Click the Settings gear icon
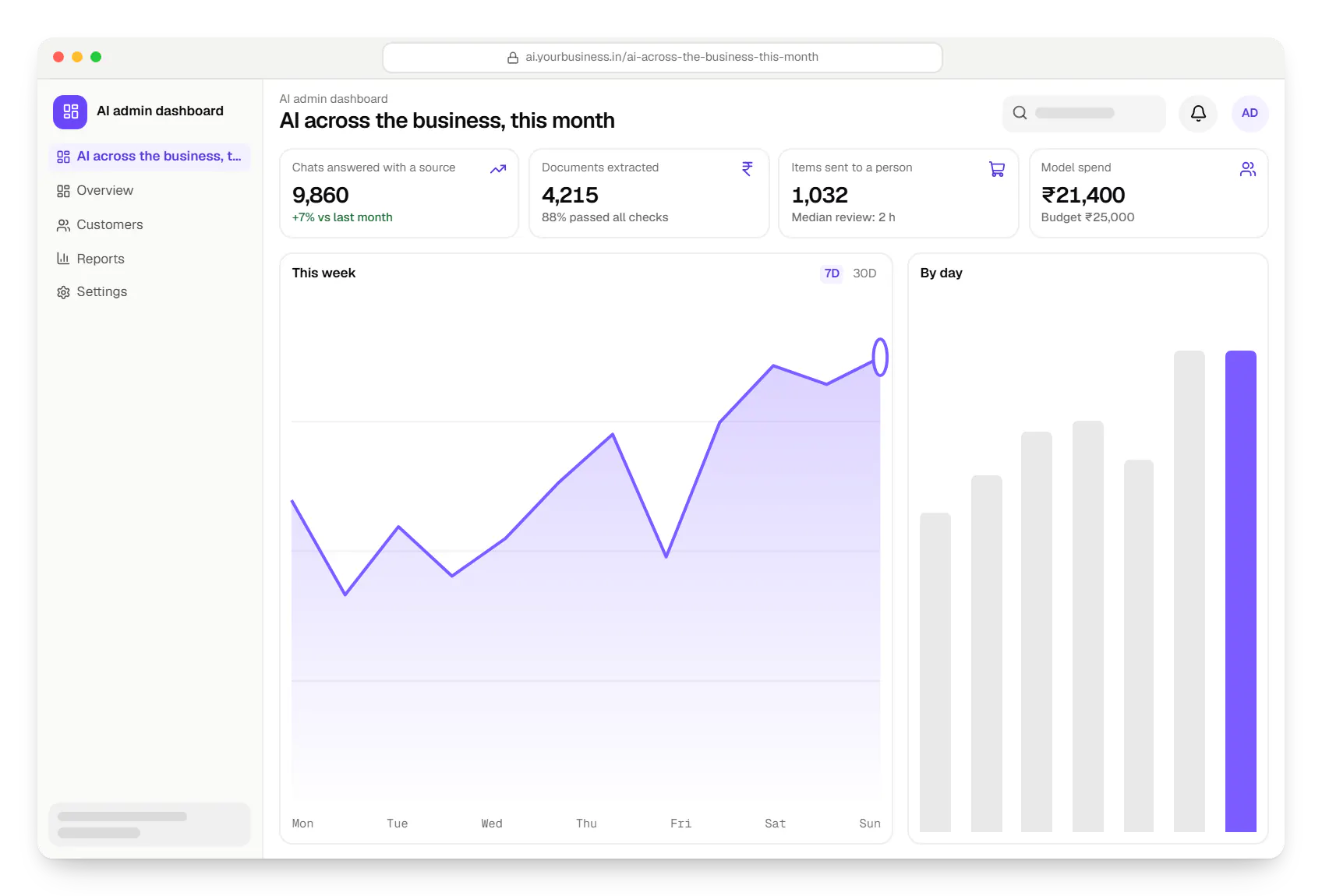Image resolution: width=1322 pixels, height=896 pixels. (x=63, y=292)
